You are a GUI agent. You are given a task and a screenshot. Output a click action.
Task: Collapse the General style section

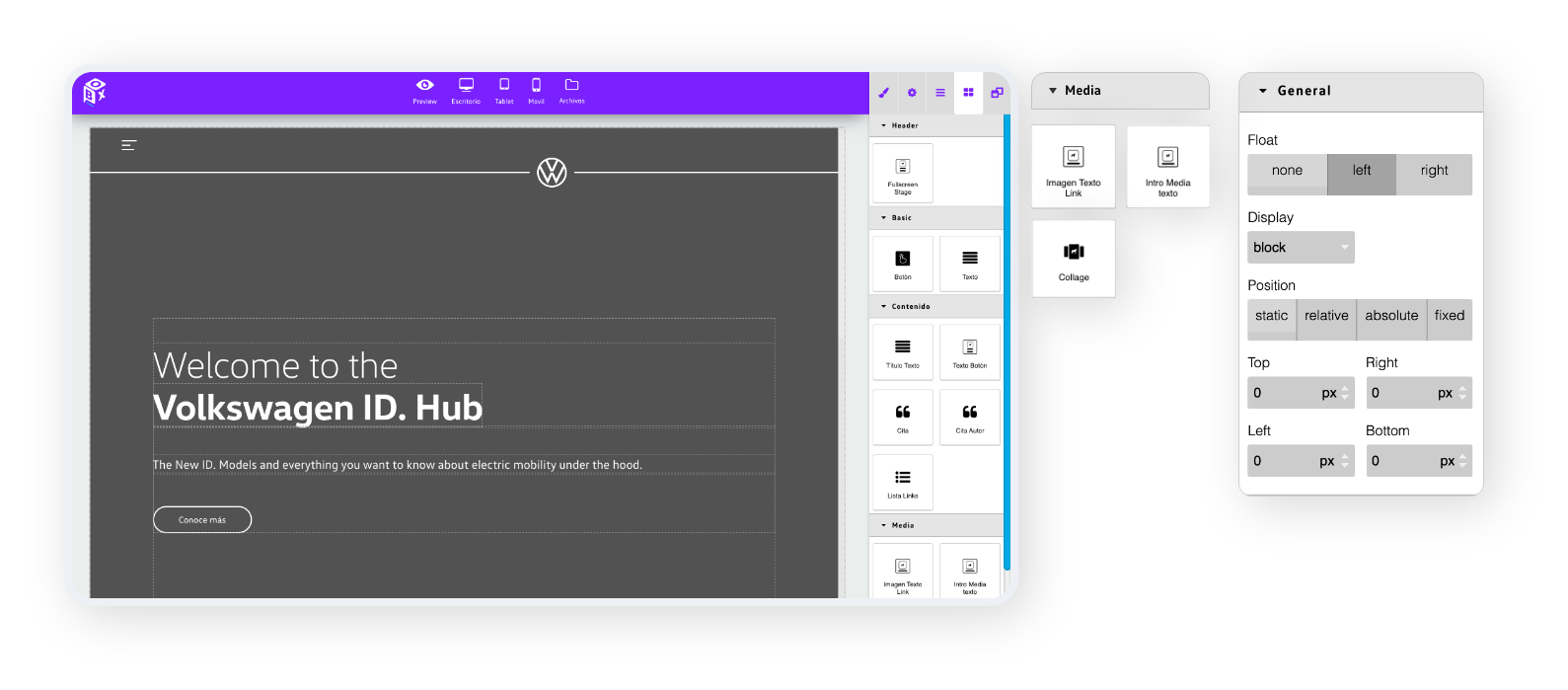1361,91
